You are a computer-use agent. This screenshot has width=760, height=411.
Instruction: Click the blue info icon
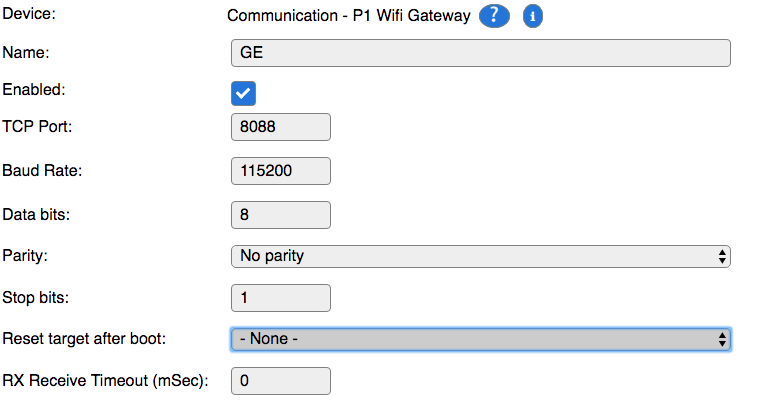coord(532,16)
